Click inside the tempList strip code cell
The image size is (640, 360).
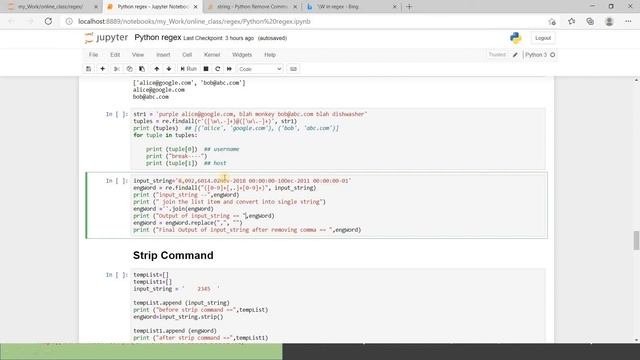coord(338,306)
